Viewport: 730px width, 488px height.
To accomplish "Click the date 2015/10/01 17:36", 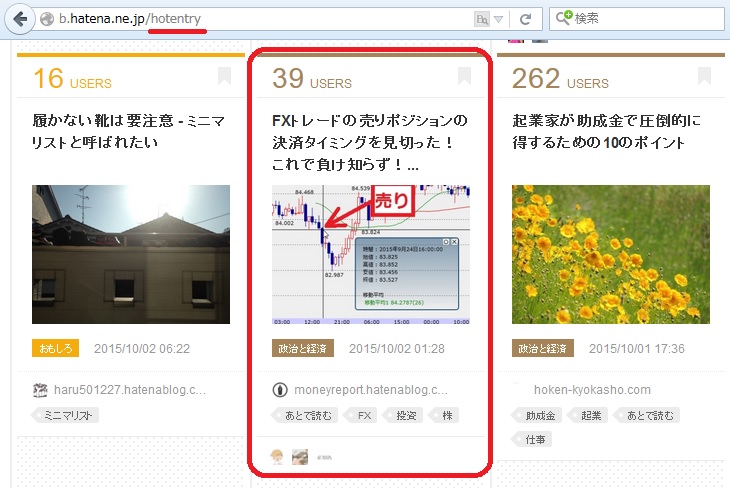I will (x=637, y=349).
